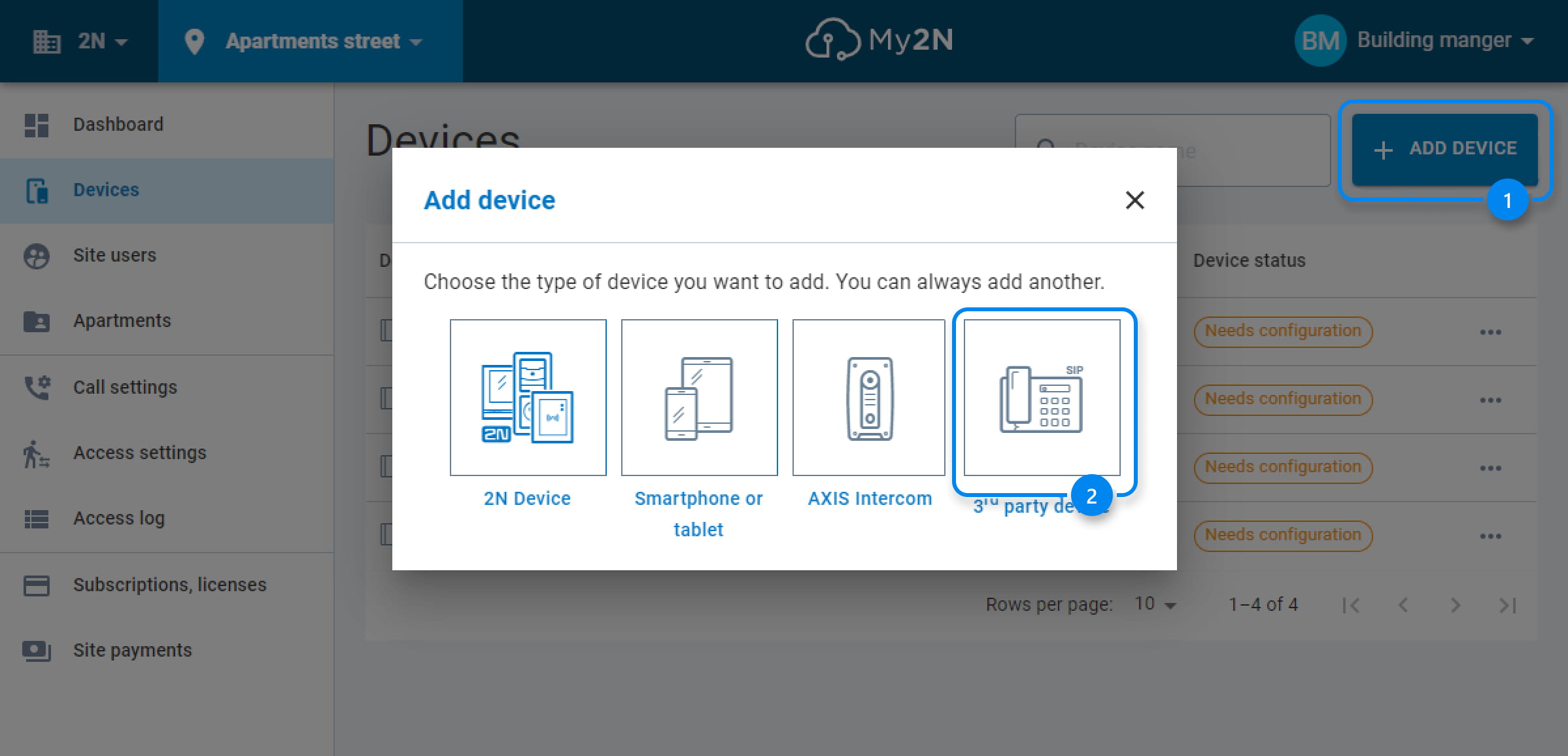Choose the Smartphone or tablet tile

click(700, 398)
